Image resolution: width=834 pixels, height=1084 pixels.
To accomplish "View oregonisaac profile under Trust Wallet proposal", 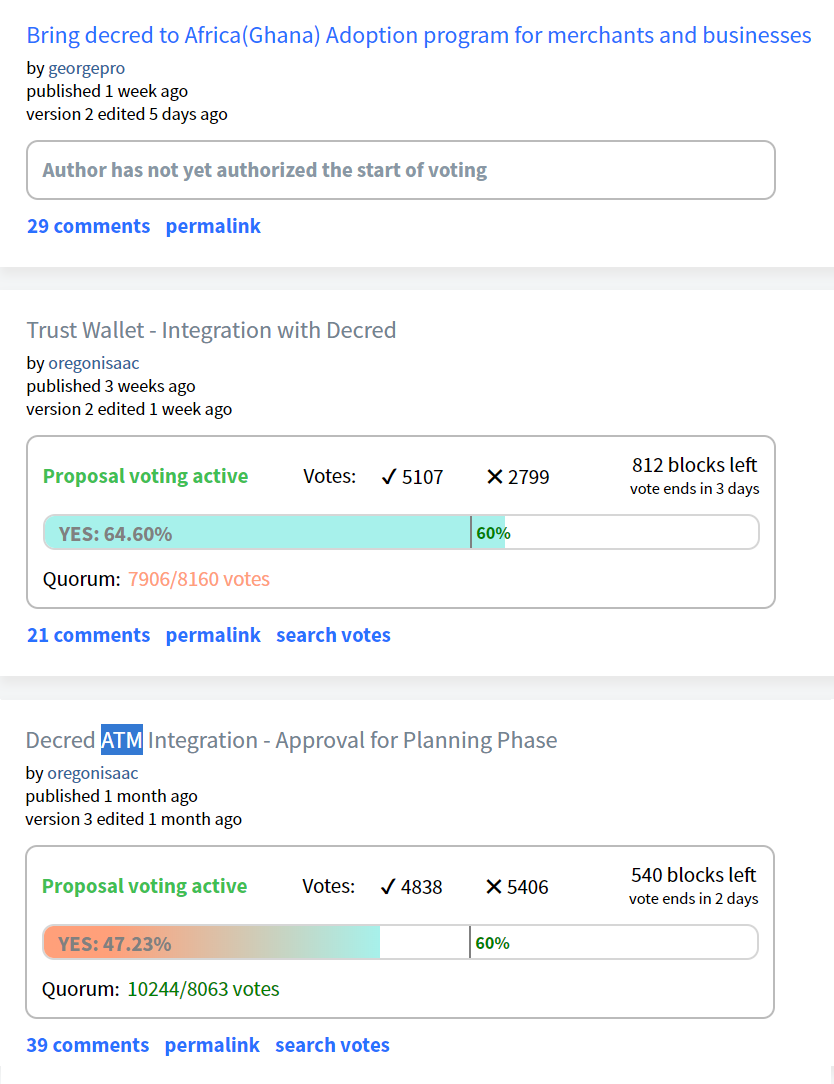I will point(93,364).
